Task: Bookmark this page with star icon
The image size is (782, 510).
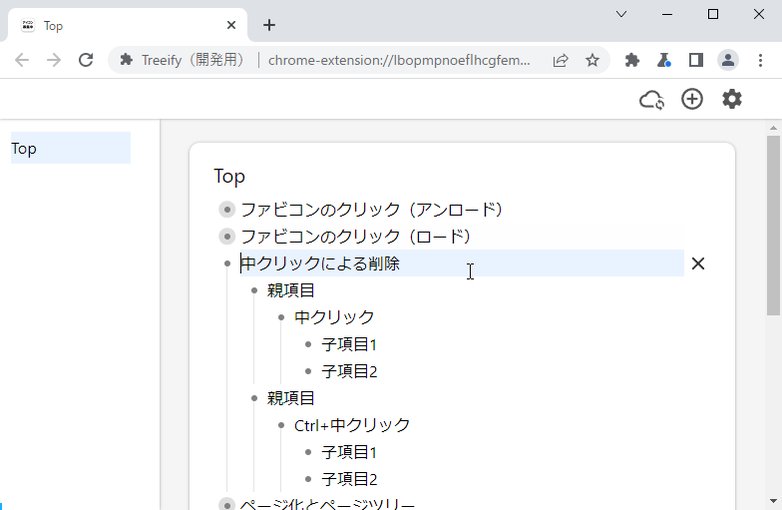Action: [x=592, y=60]
